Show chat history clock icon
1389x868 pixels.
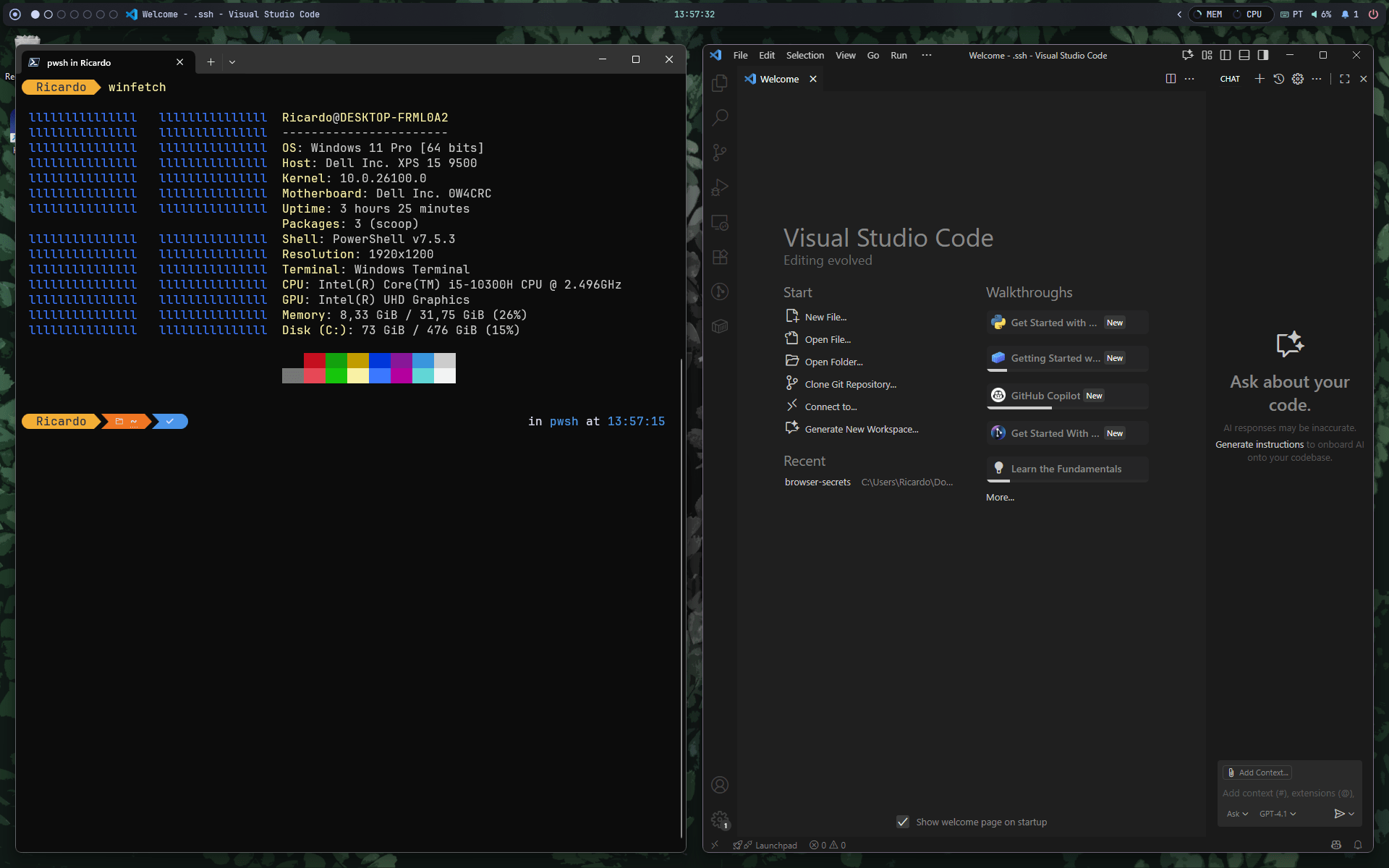(1278, 79)
